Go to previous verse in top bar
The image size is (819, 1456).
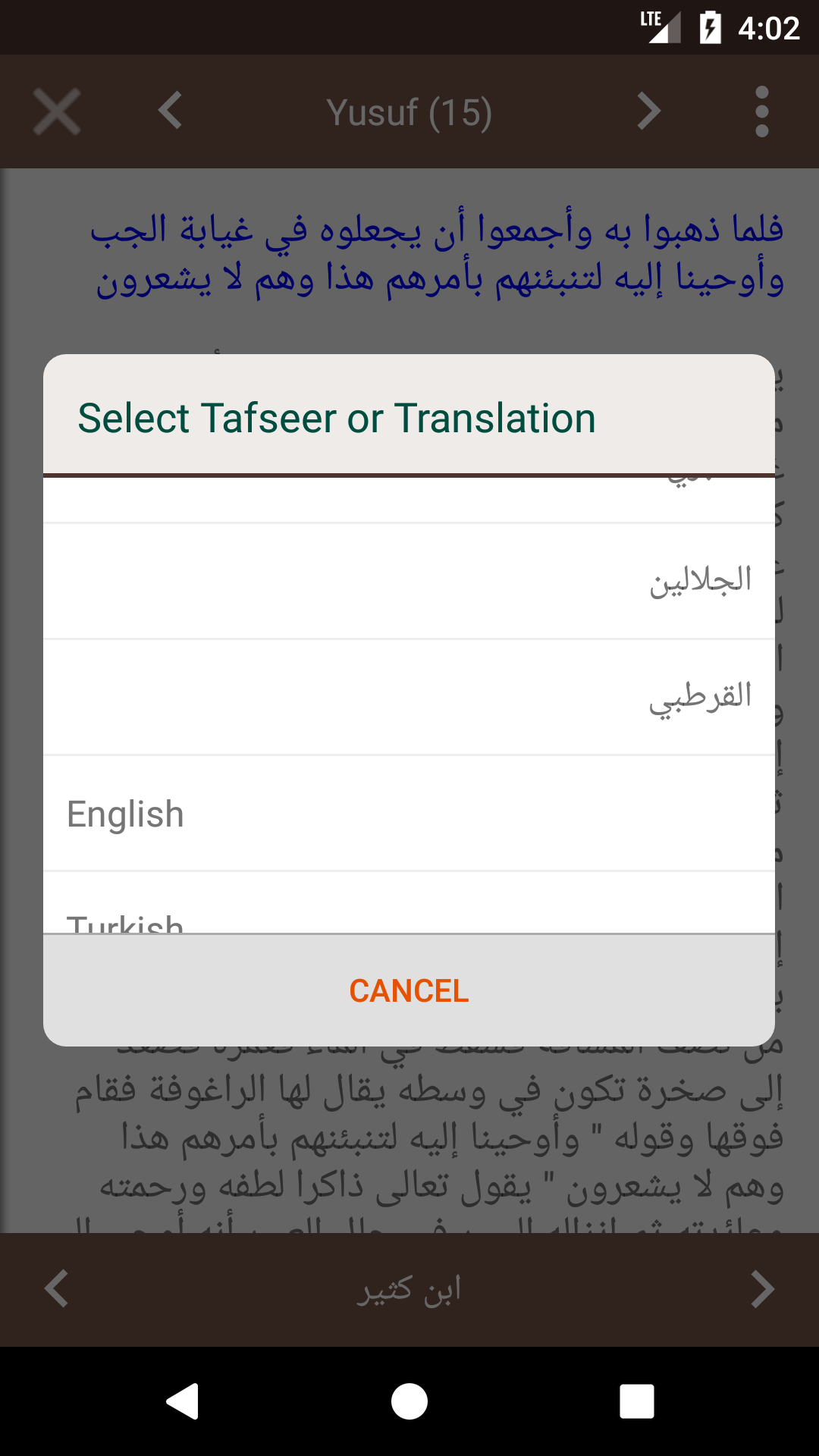click(x=171, y=111)
